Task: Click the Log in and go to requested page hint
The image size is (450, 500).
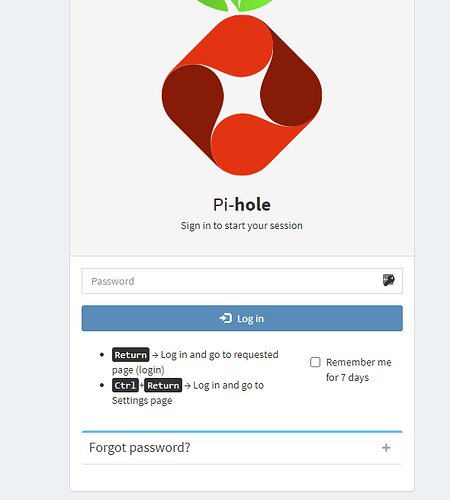Action: point(195,362)
